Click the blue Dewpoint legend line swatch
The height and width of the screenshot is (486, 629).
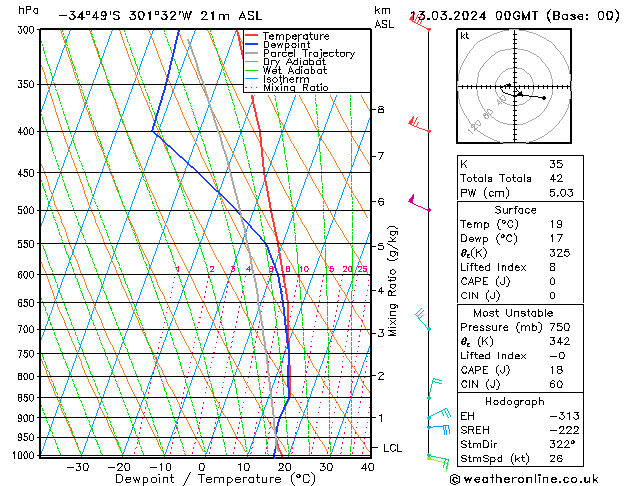[251, 45]
